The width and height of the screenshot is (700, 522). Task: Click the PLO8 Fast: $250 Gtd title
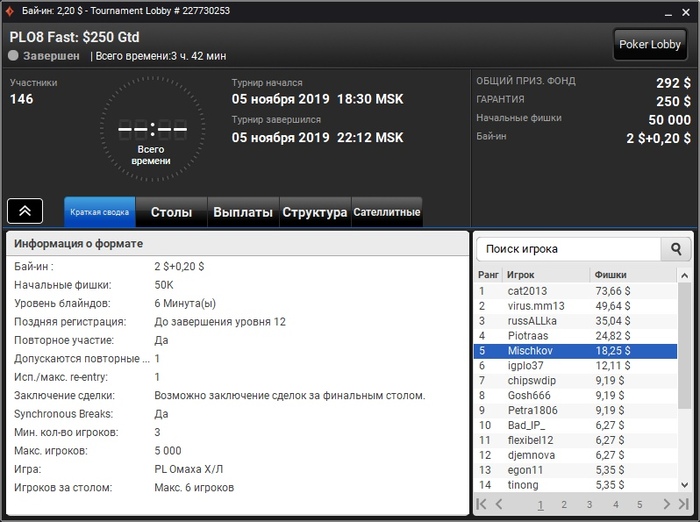pyautogui.click(x=74, y=37)
